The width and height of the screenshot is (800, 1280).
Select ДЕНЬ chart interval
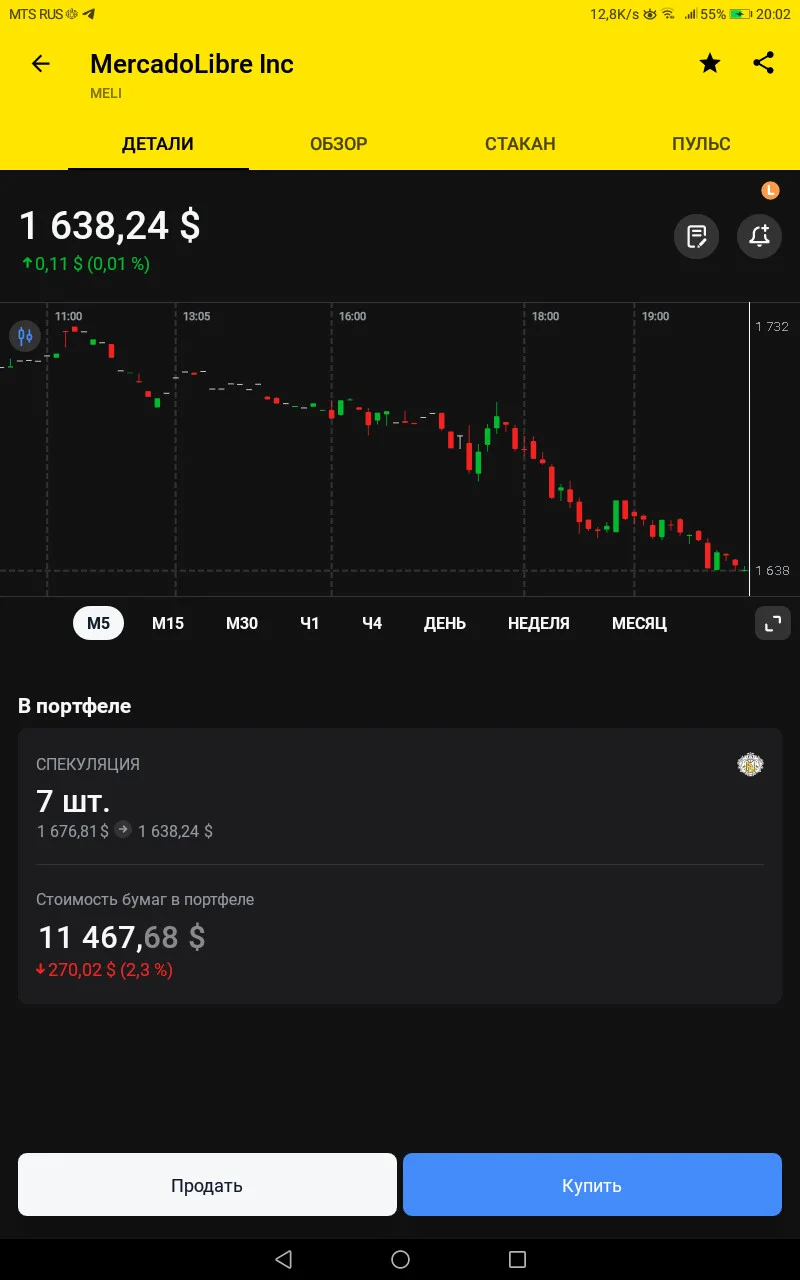(x=445, y=623)
